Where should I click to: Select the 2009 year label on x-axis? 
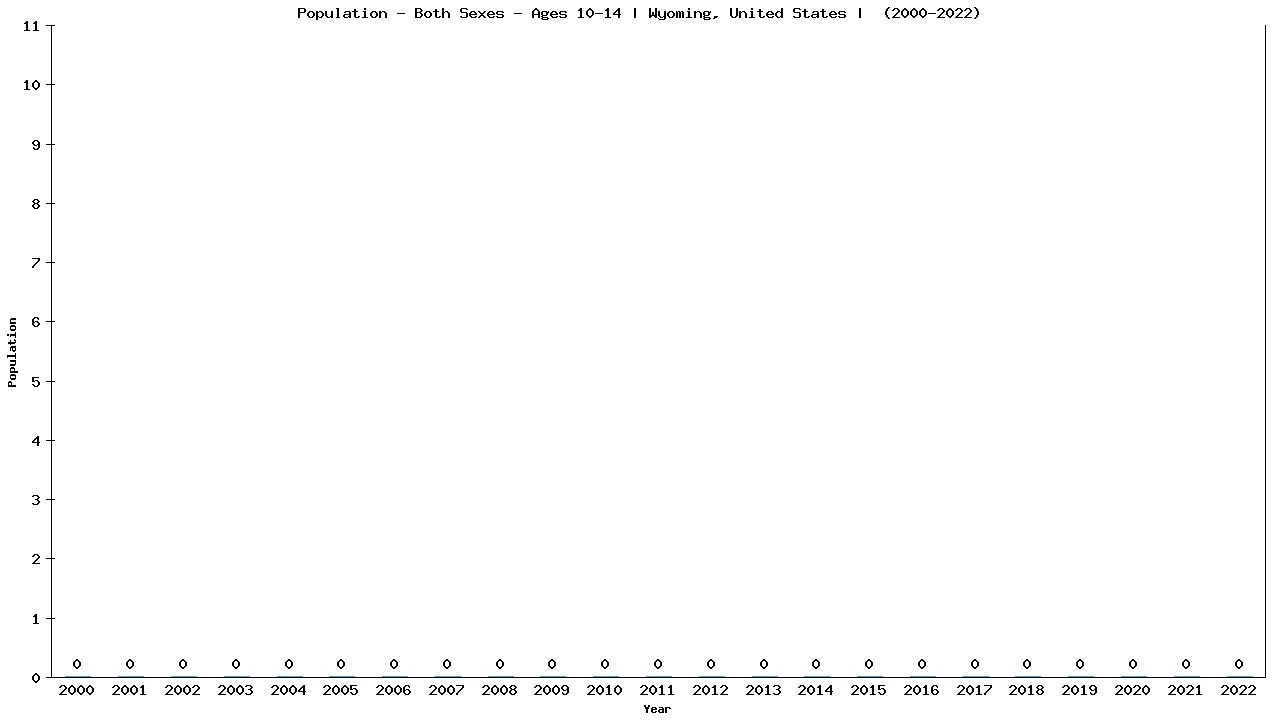tap(552, 690)
